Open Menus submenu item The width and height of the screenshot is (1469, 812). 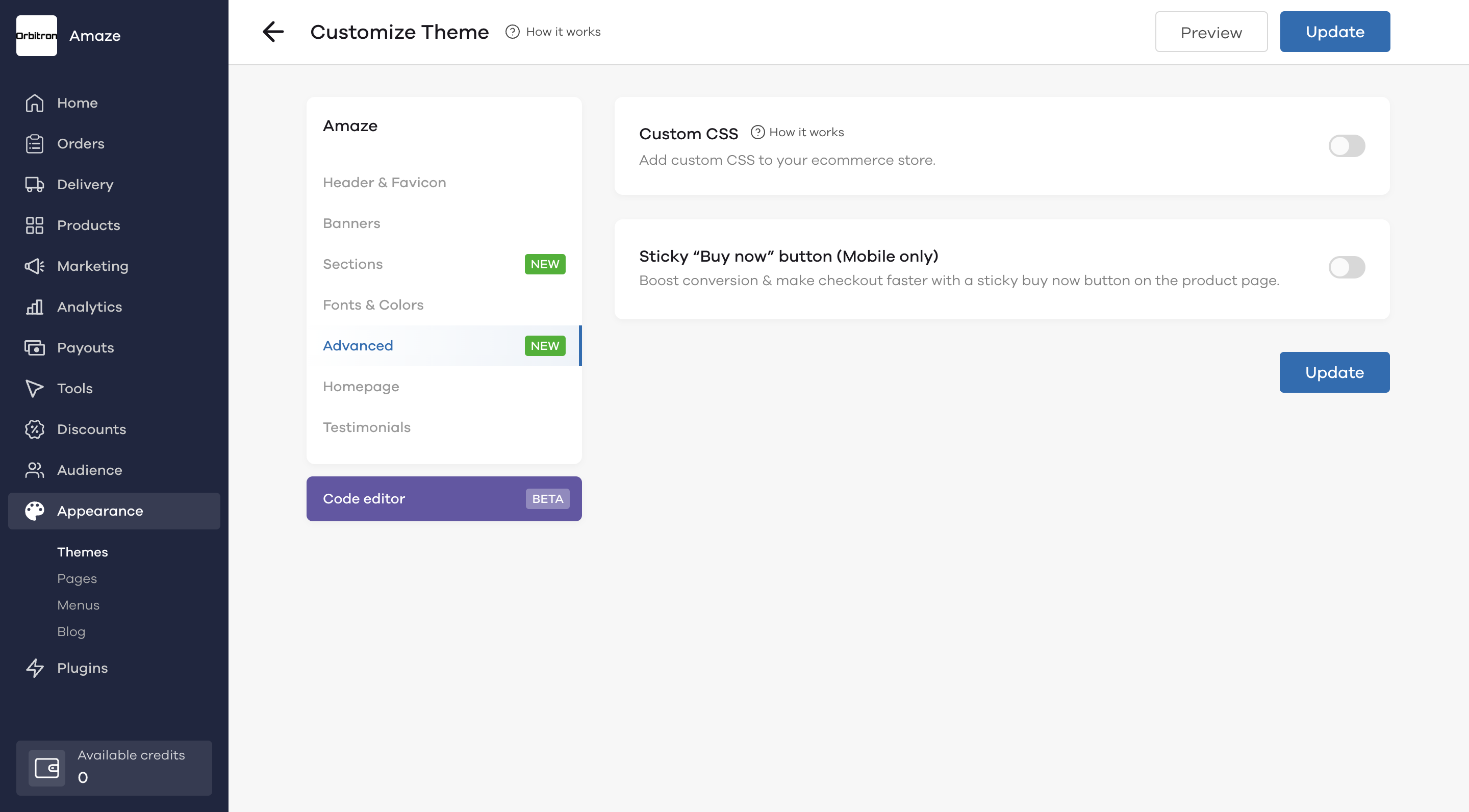coord(78,605)
